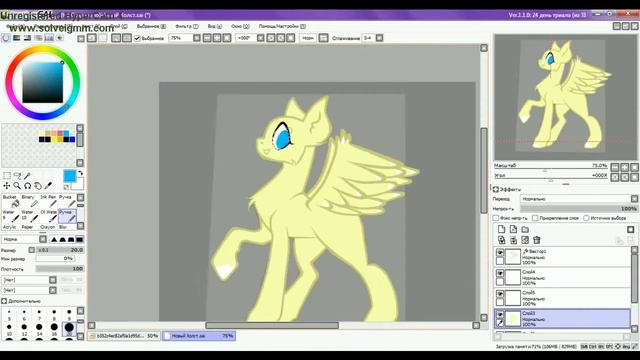Open the Окно menu
Image resolution: width=640 pixels, height=360 pixels.
[240, 26]
